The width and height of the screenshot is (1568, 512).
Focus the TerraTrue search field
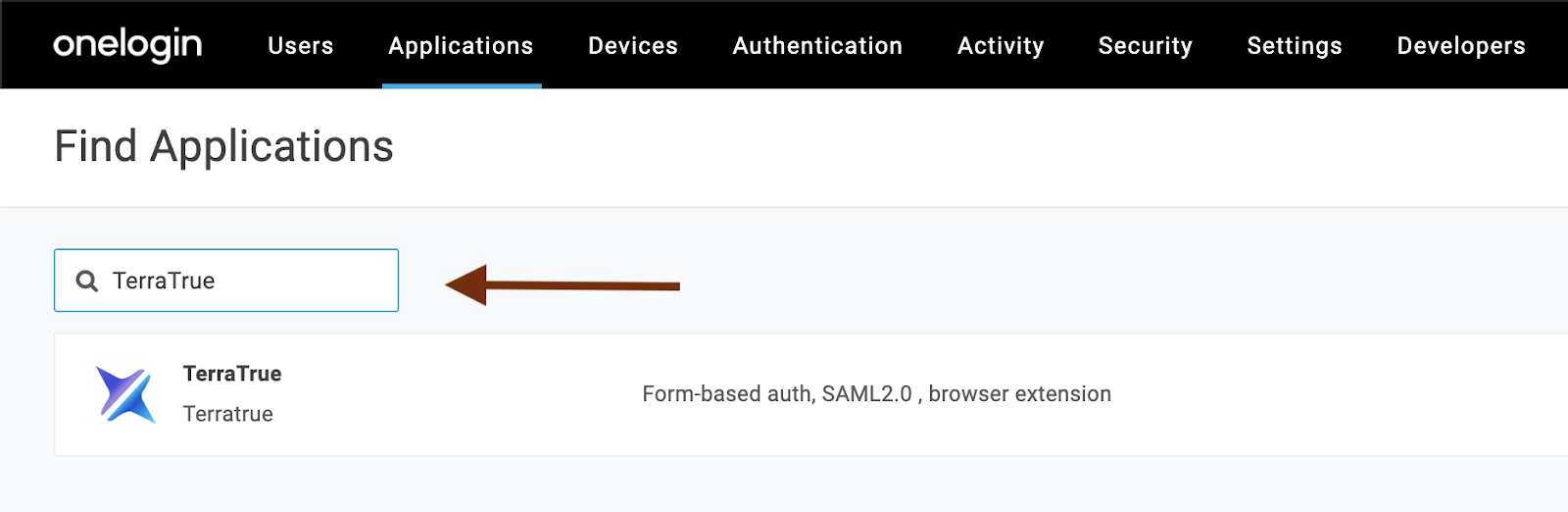coord(226,281)
